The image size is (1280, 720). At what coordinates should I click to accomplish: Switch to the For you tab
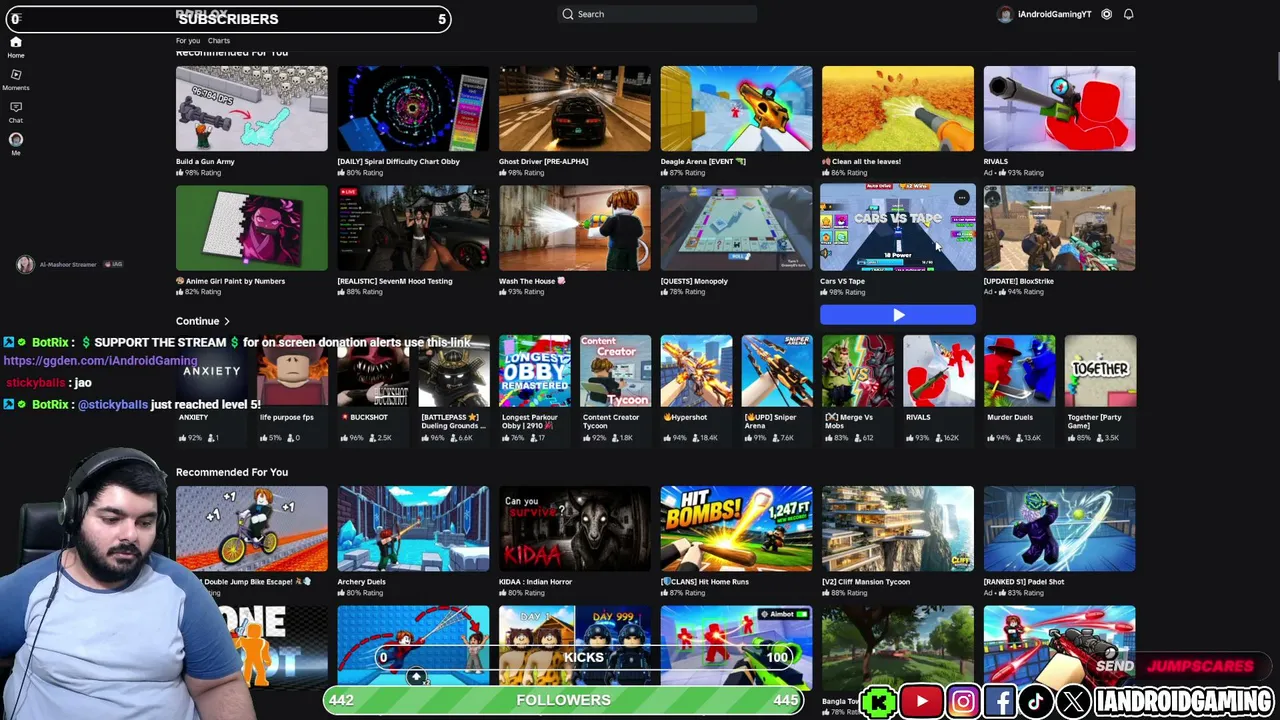click(x=188, y=41)
